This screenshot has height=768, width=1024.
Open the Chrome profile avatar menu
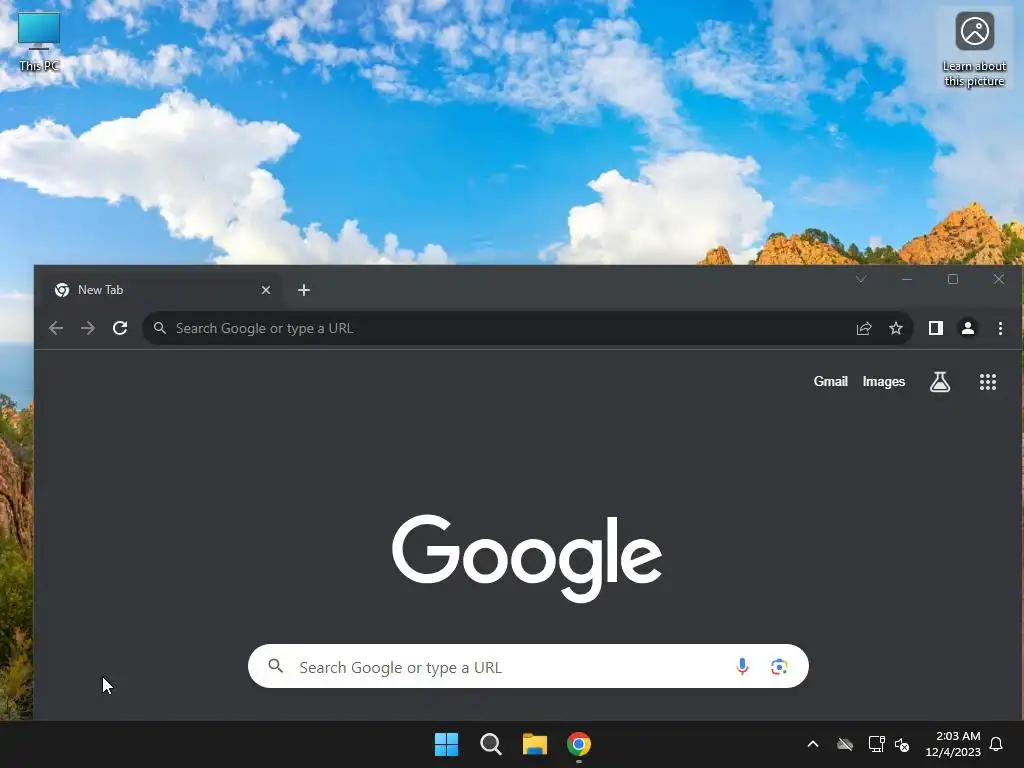[968, 328]
